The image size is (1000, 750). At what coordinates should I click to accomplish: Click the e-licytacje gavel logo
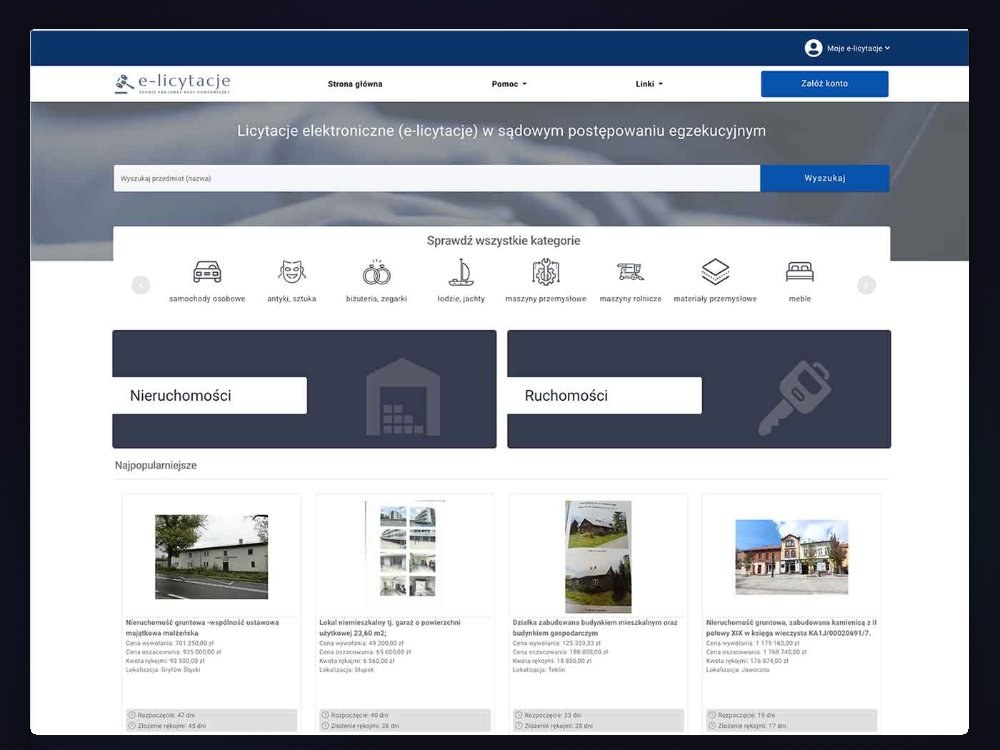coord(172,84)
